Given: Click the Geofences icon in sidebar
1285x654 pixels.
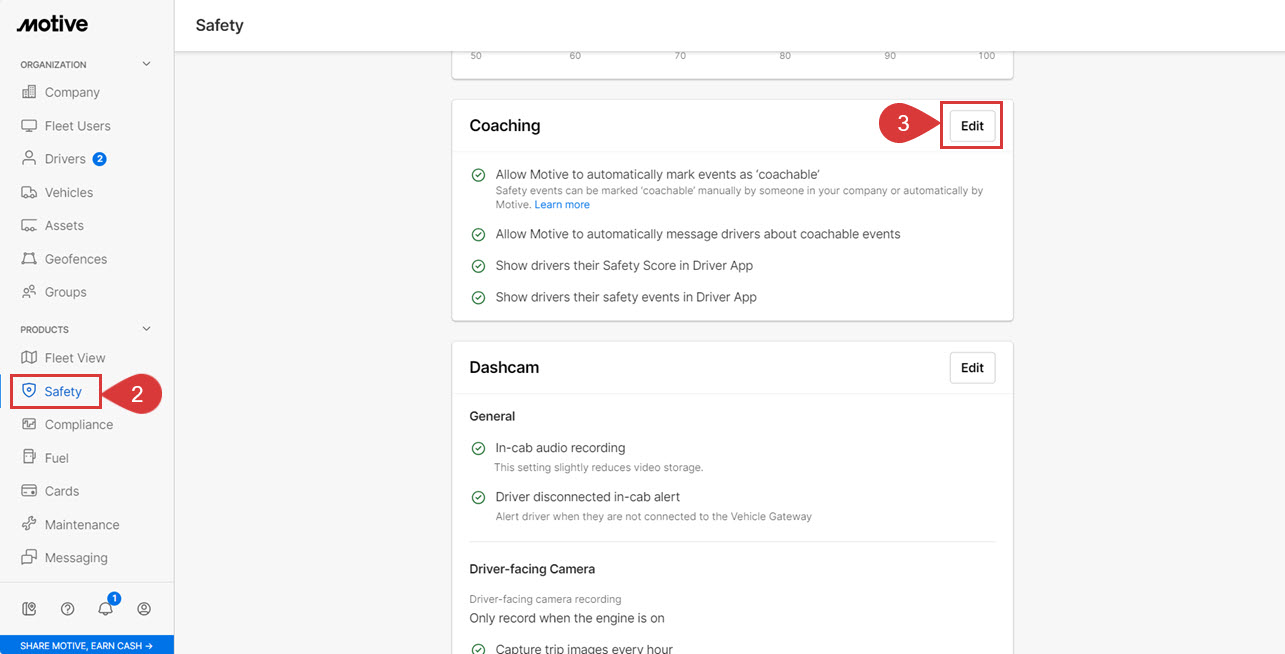Looking at the screenshot, I should pos(29,259).
